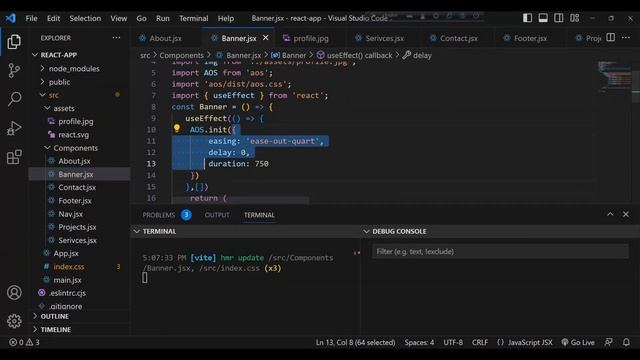This screenshot has width=640, height=360.
Task: Expand the public folder
Action: point(59,82)
